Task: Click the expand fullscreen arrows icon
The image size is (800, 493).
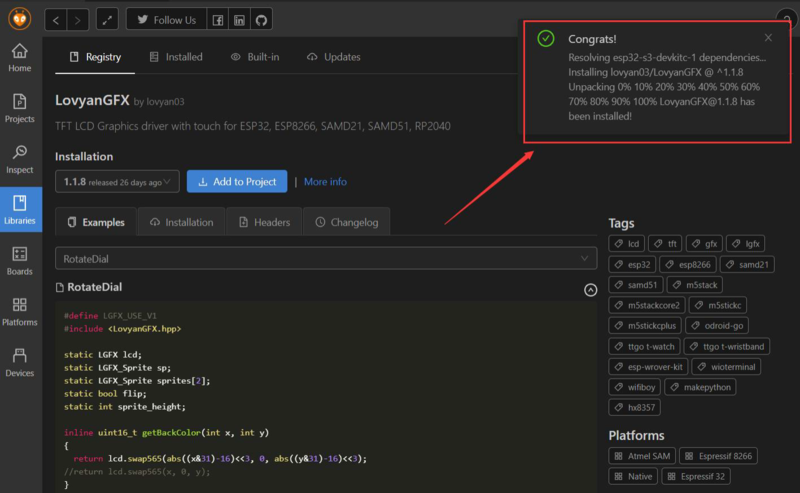Action: tap(108, 20)
